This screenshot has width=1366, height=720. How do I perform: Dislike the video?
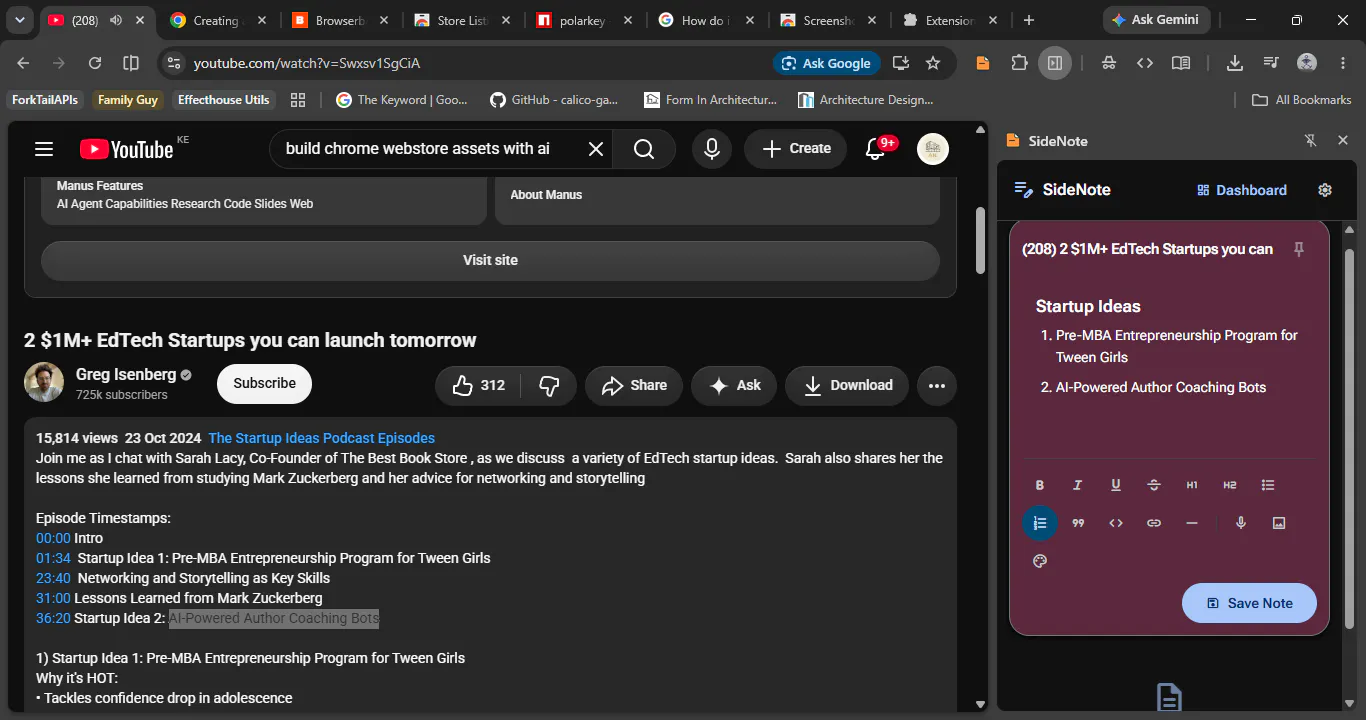click(549, 385)
